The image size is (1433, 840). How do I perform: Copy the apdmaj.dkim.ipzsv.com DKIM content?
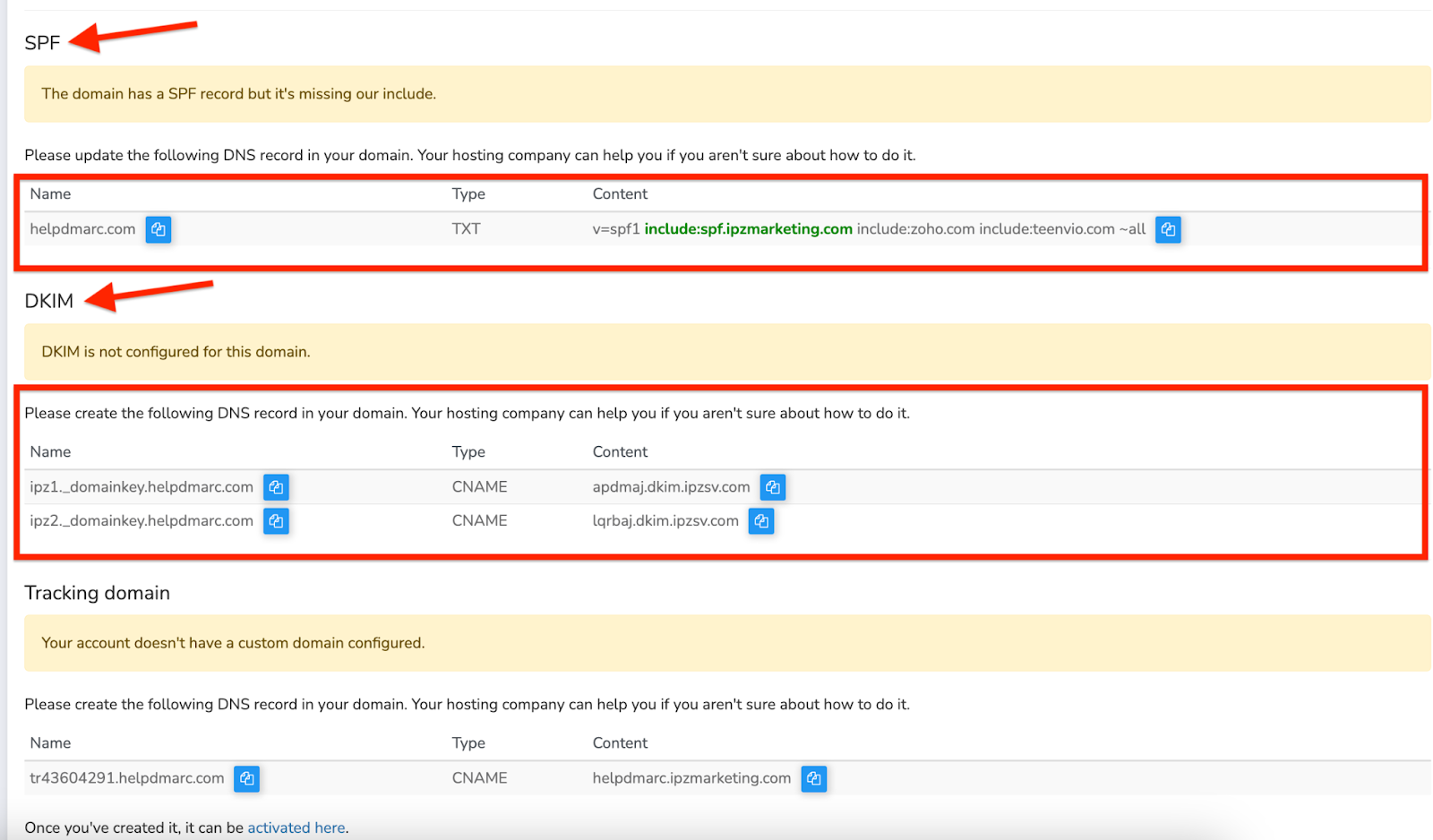(x=772, y=486)
